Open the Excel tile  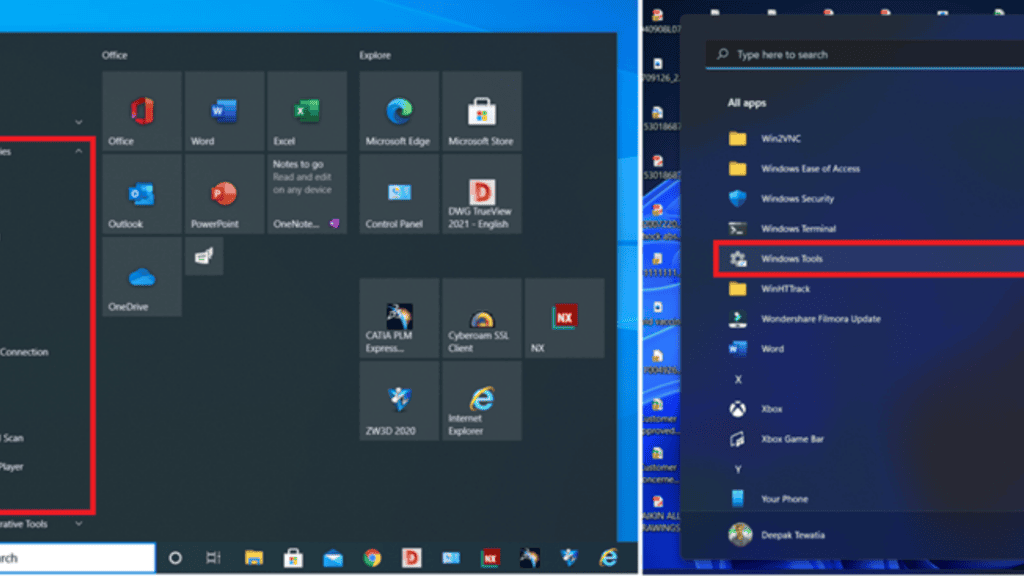pos(307,111)
